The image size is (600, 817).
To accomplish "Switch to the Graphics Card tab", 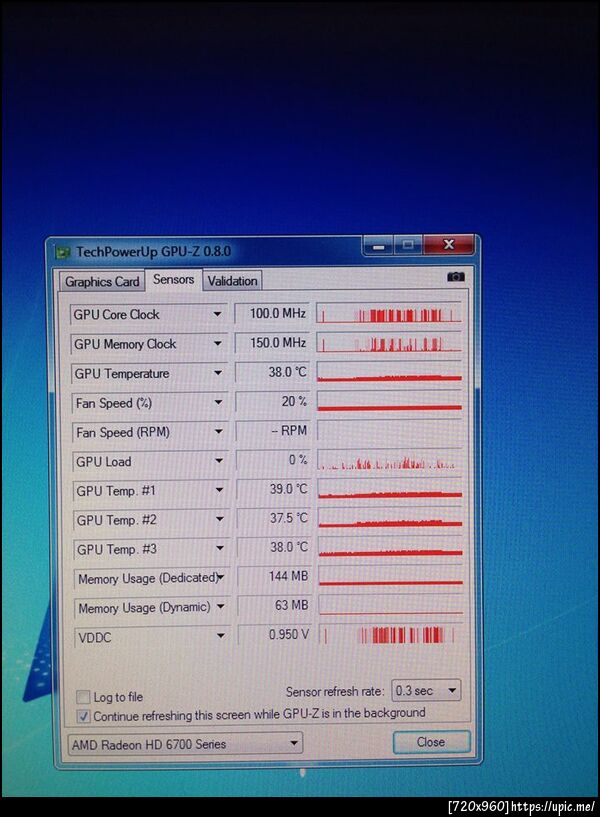I will coord(102,281).
